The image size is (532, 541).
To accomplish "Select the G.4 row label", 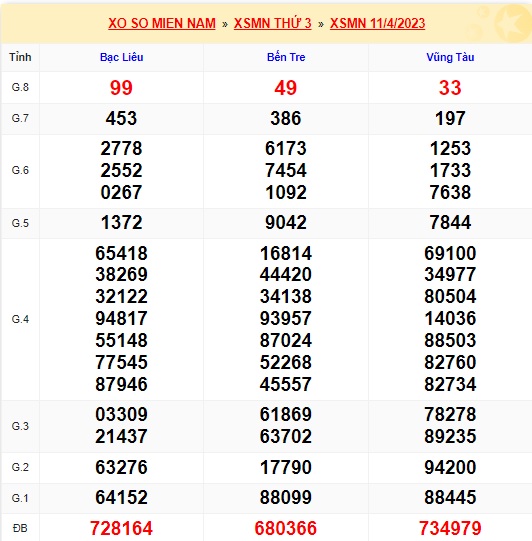I will [x=20, y=319].
